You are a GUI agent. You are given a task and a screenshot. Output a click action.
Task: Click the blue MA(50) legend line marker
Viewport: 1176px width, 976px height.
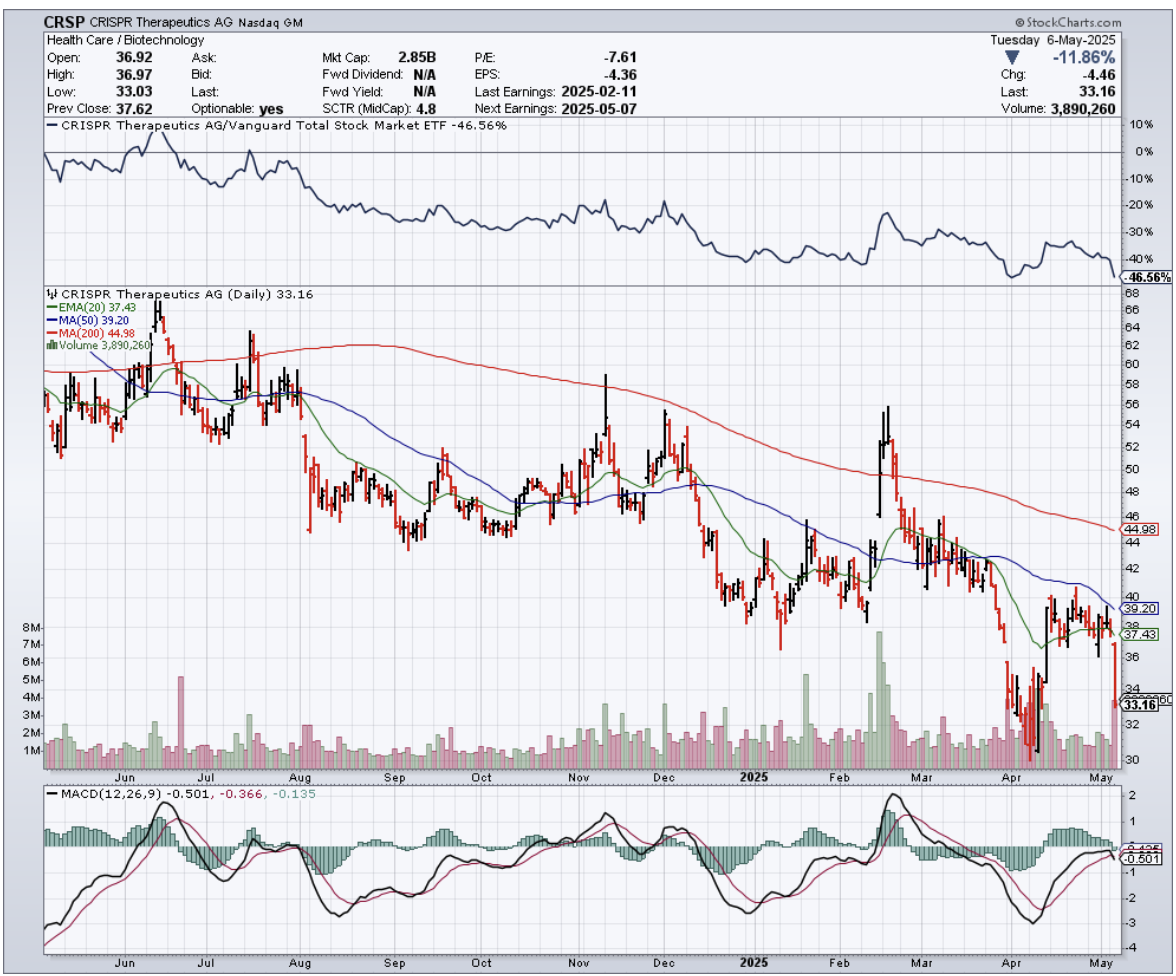click(49, 320)
